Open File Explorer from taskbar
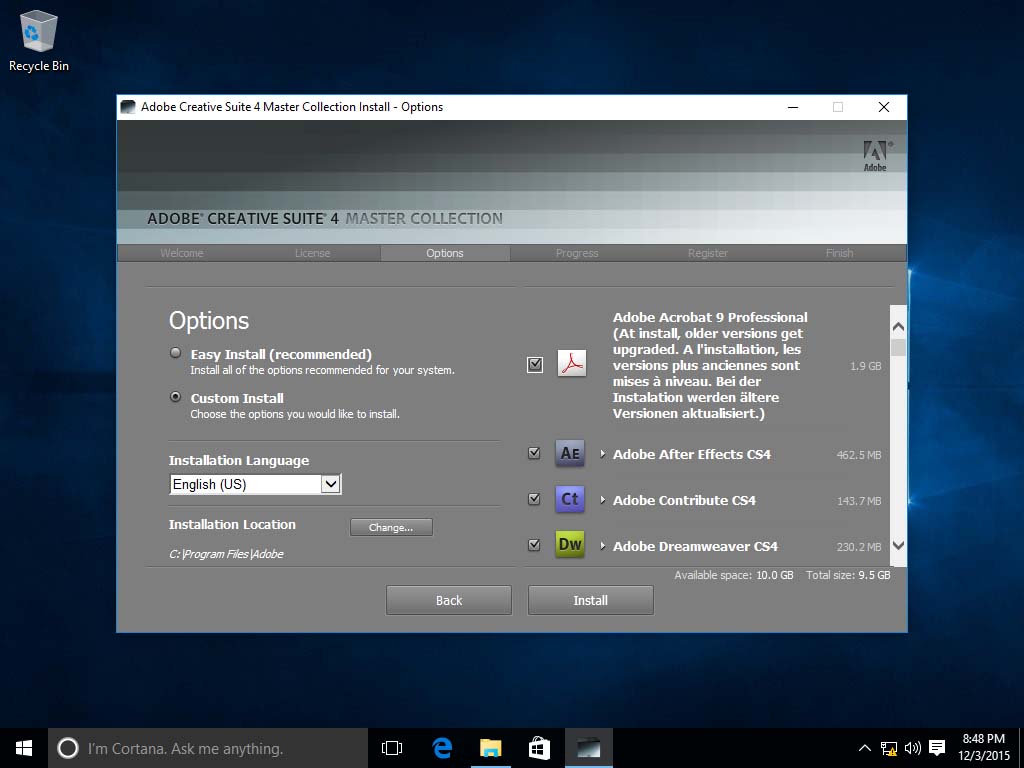Viewport: 1024px width, 768px height. pos(490,748)
